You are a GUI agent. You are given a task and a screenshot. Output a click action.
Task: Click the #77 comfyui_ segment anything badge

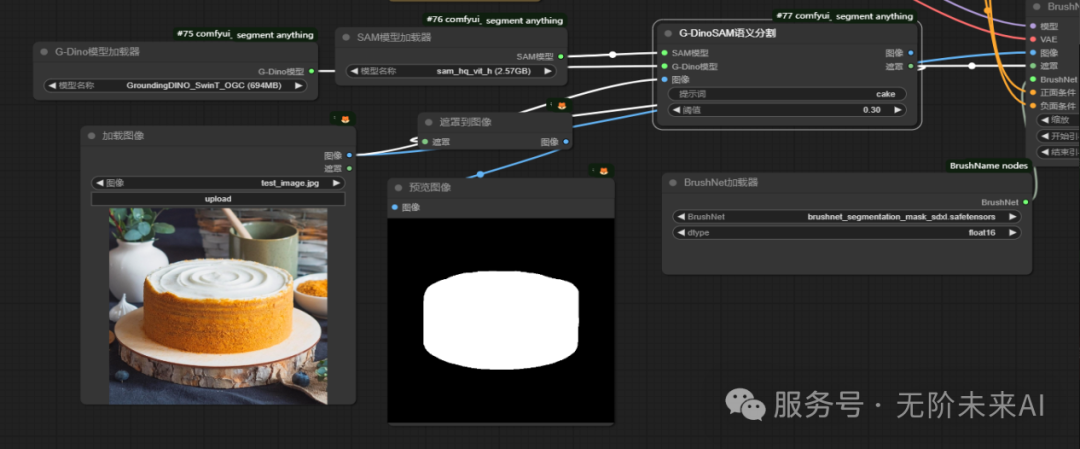tap(844, 16)
